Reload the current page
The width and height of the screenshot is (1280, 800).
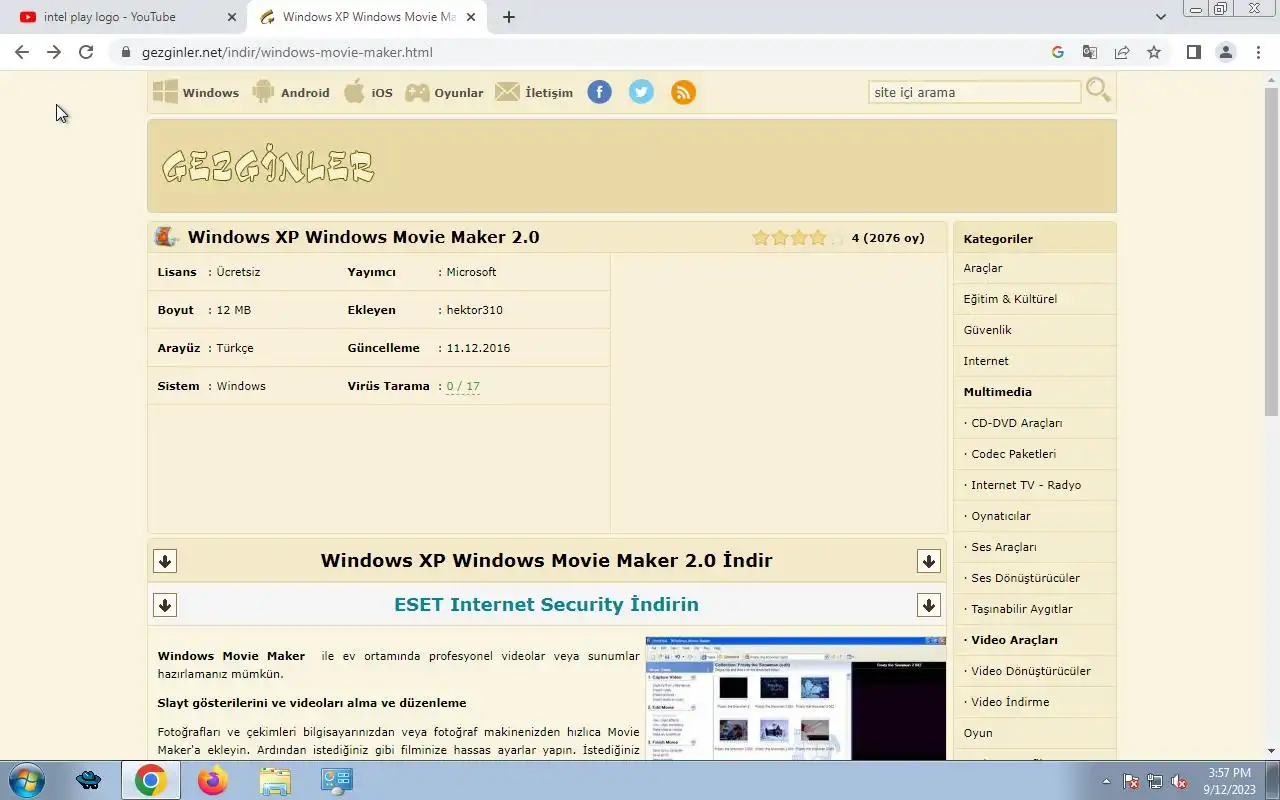pyautogui.click(x=86, y=52)
